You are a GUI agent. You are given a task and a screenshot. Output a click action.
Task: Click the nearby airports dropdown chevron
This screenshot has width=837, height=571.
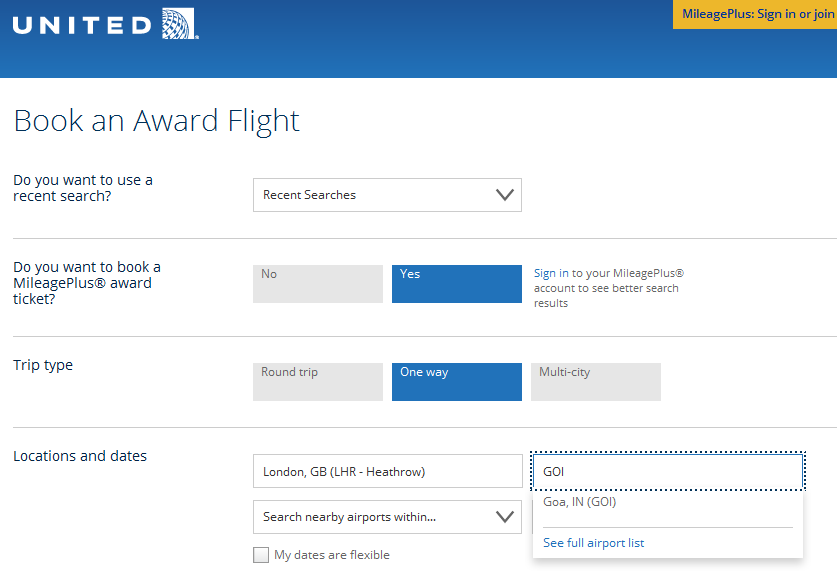tap(505, 517)
